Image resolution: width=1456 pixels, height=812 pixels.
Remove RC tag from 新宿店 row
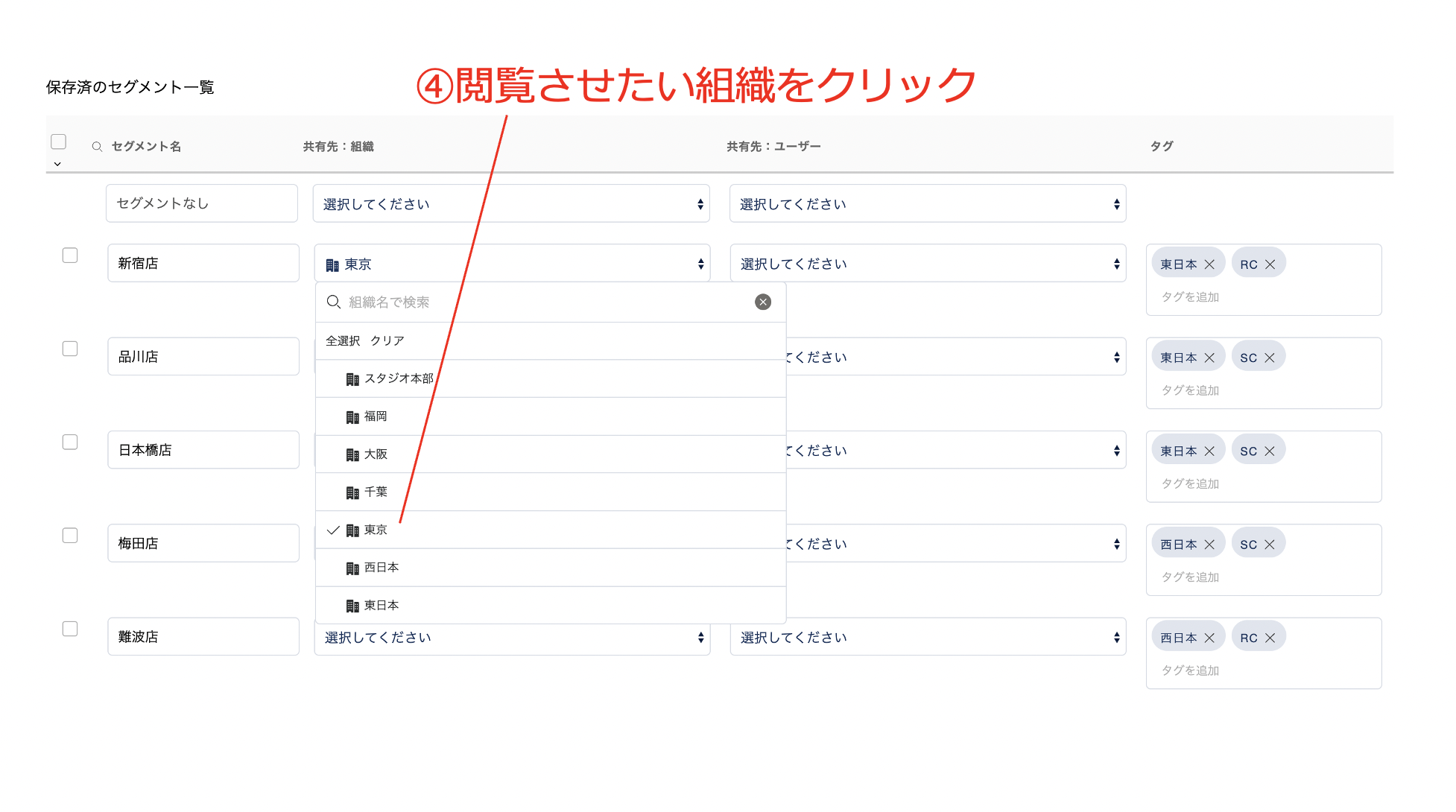(x=1270, y=264)
